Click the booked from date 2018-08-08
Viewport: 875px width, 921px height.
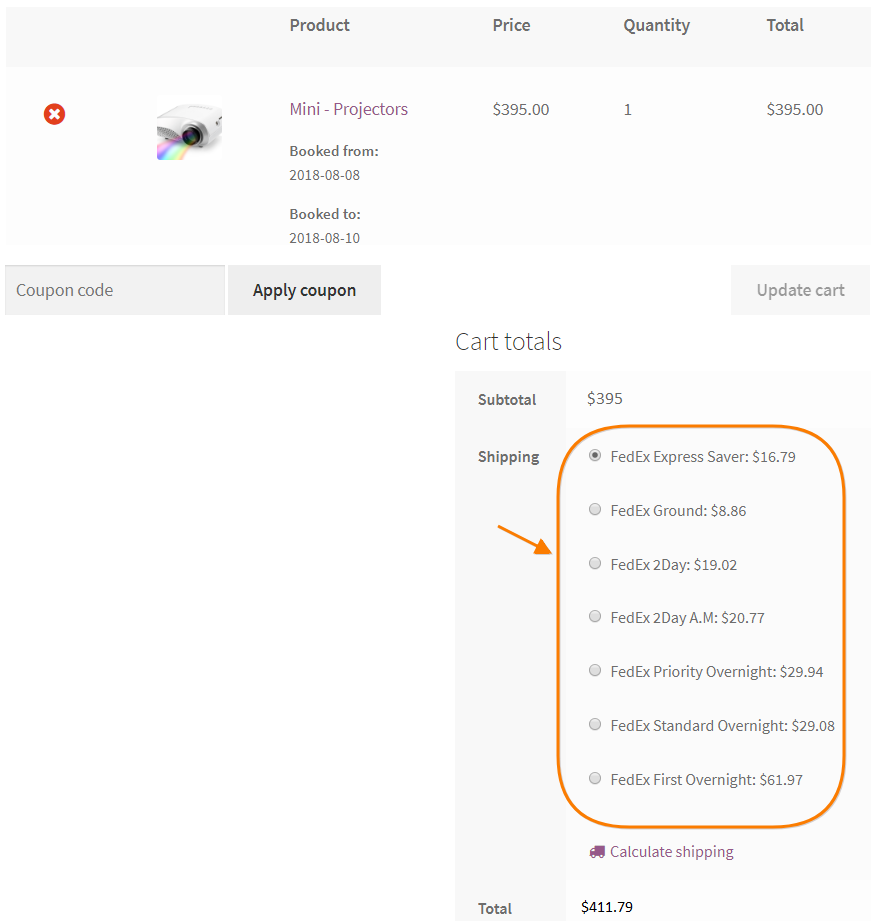click(325, 175)
